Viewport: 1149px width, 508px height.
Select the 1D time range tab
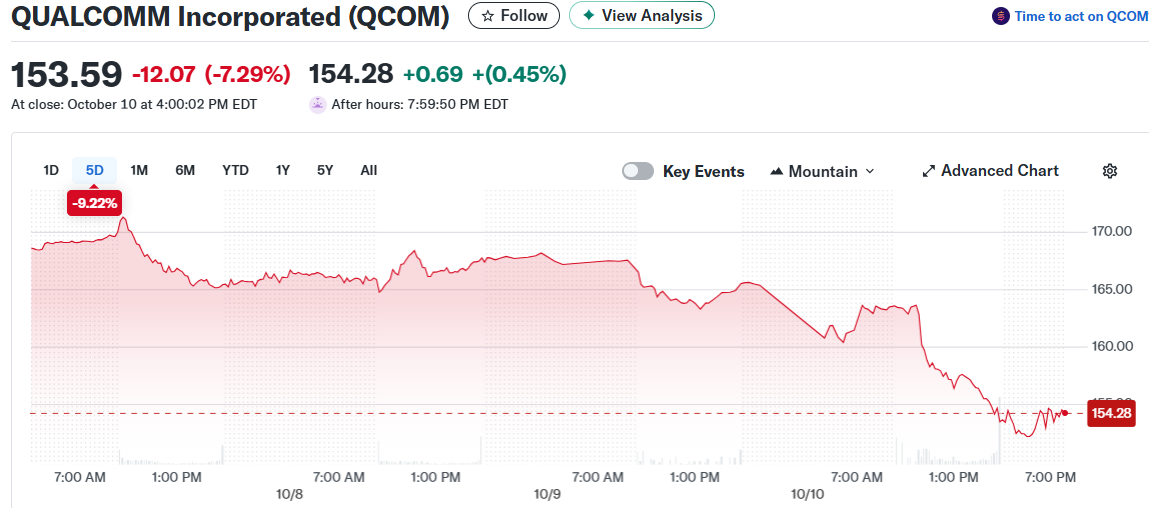coord(51,170)
